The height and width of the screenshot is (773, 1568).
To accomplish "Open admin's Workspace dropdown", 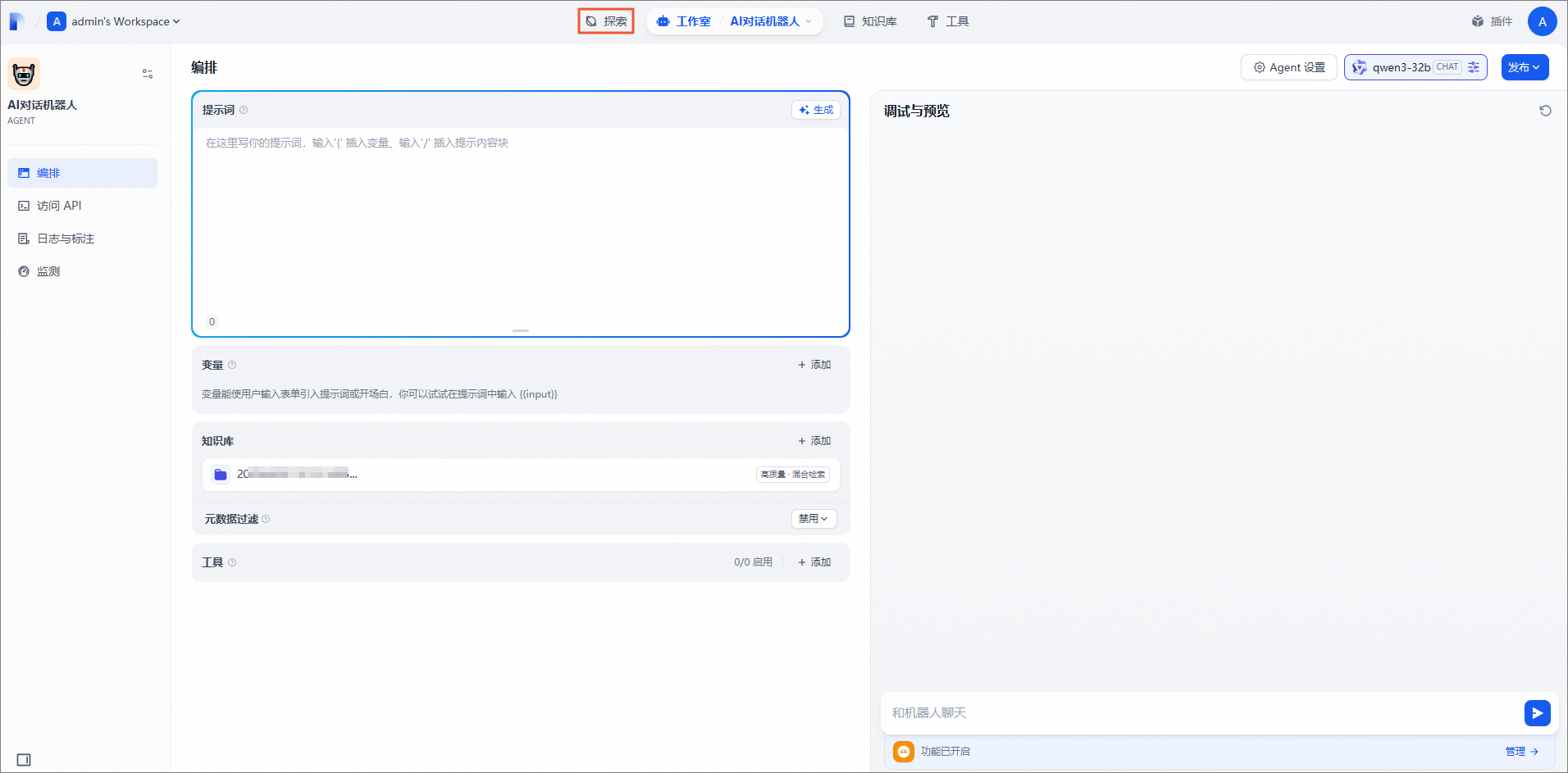I will click(114, 21).
